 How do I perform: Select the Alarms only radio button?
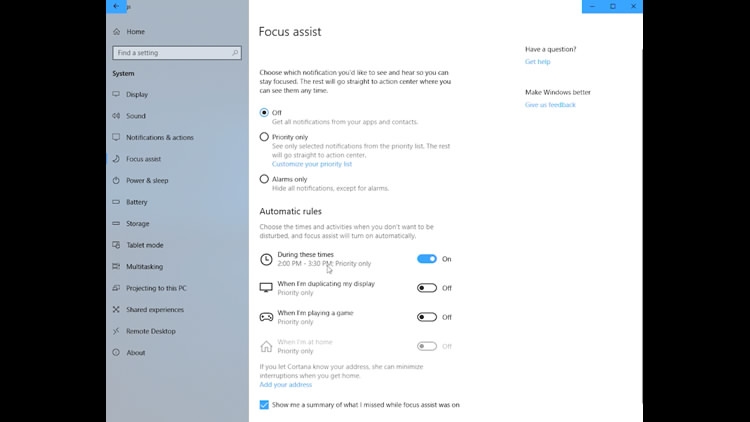coord(264,179)
